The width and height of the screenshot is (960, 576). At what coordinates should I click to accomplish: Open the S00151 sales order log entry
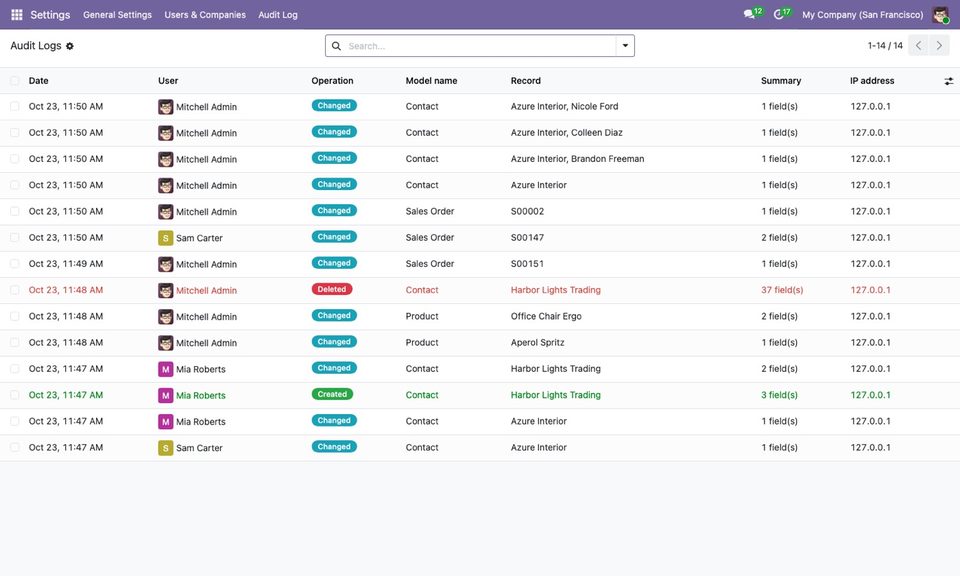point(527,264)
